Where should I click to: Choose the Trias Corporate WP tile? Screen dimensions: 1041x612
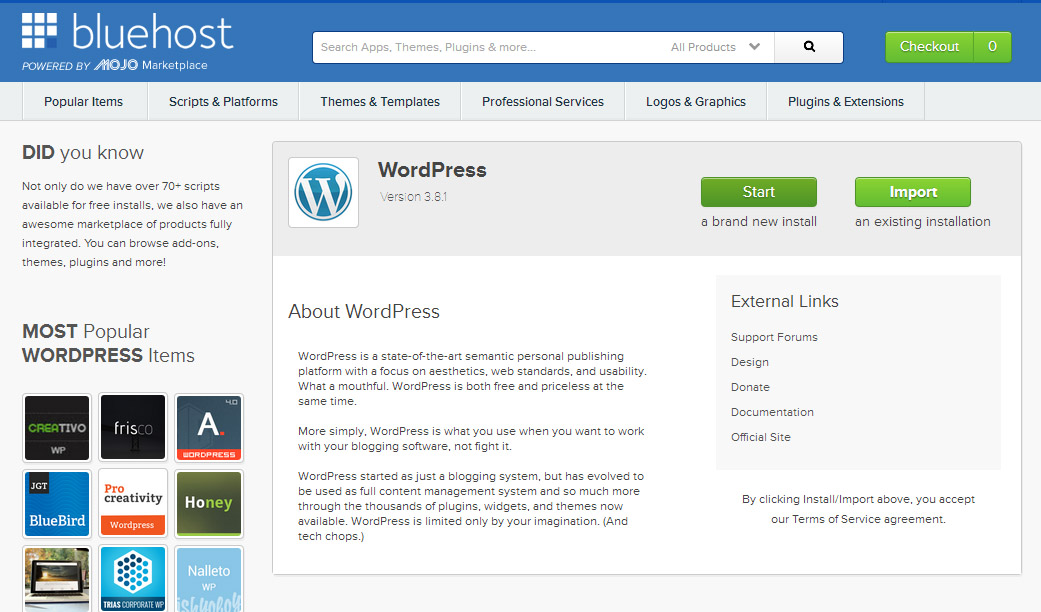coord(133,578)
